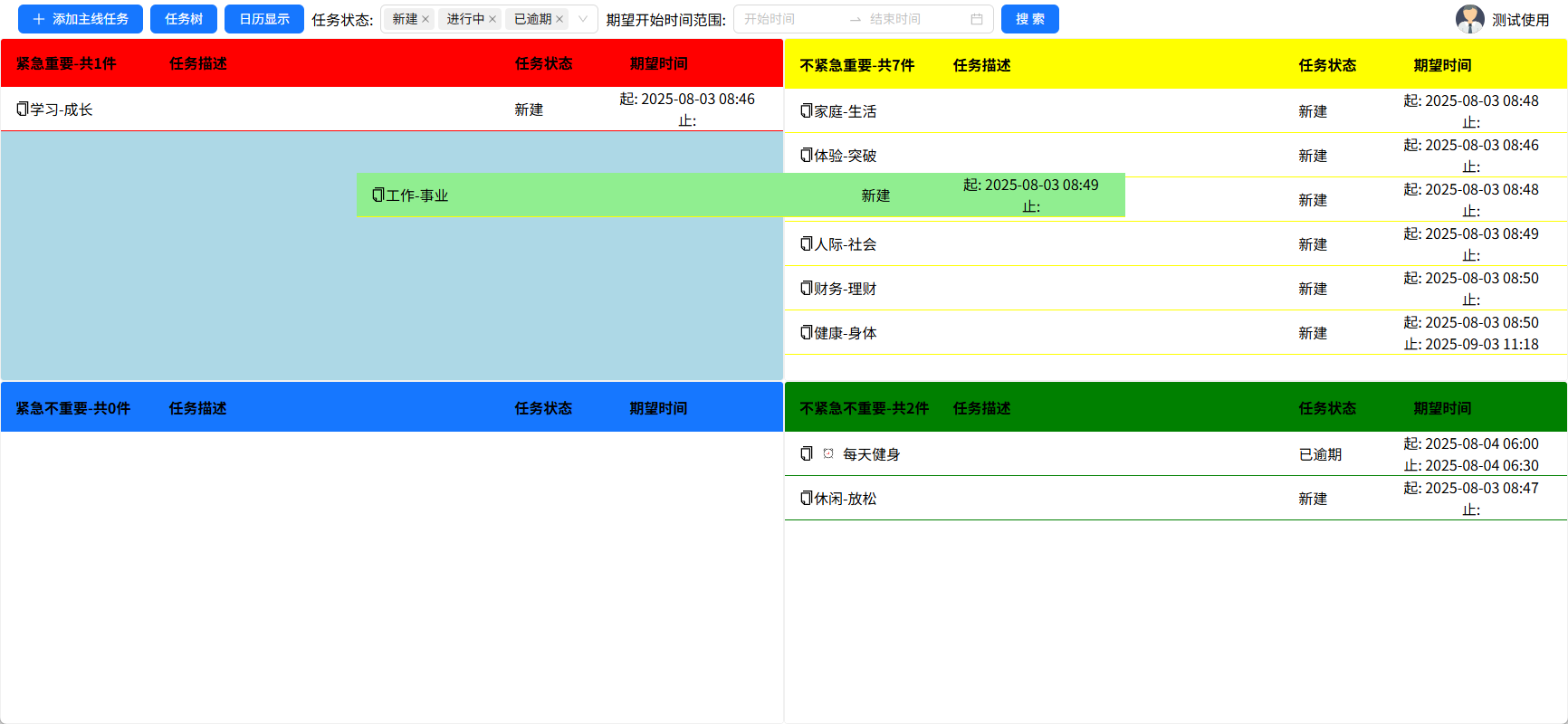1568x724 pixels.
Task: Click 期望时间 column in yellow header
Action: (1442, 65)
